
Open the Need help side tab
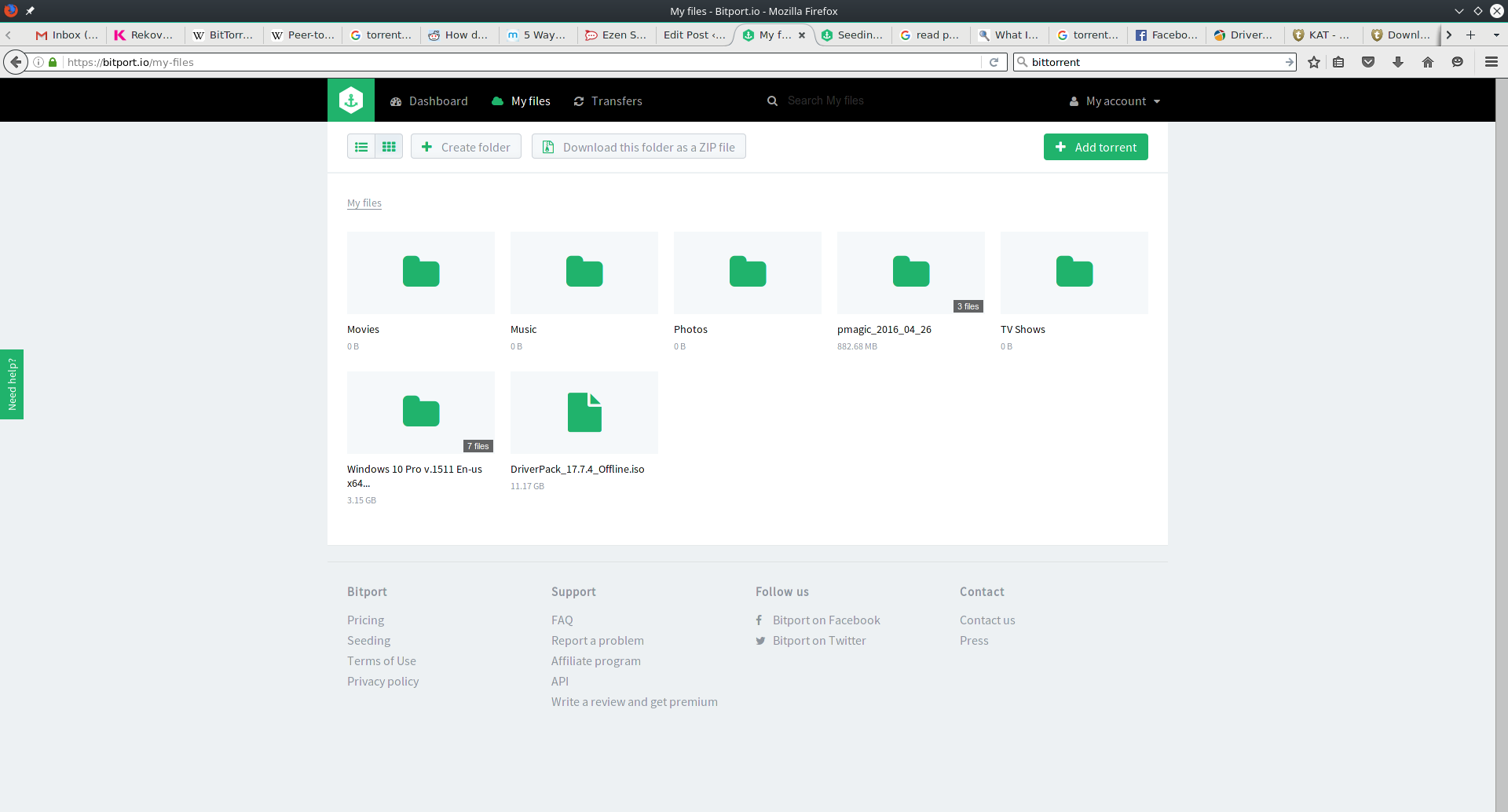coord(12,384)
